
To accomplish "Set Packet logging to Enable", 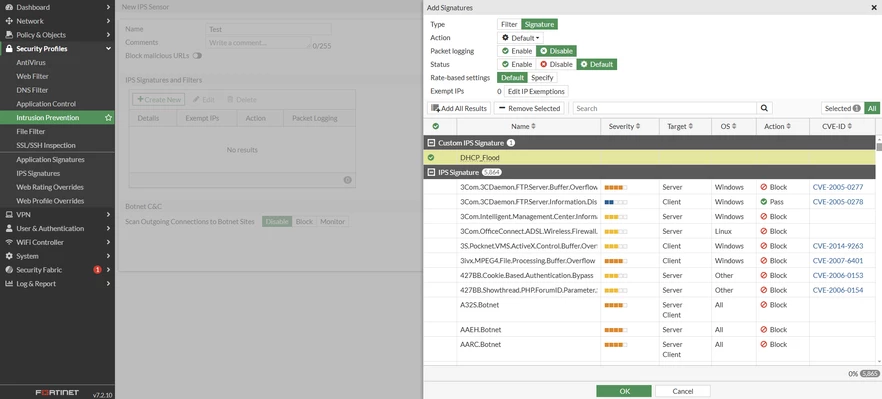I will (x=516, y=51).
